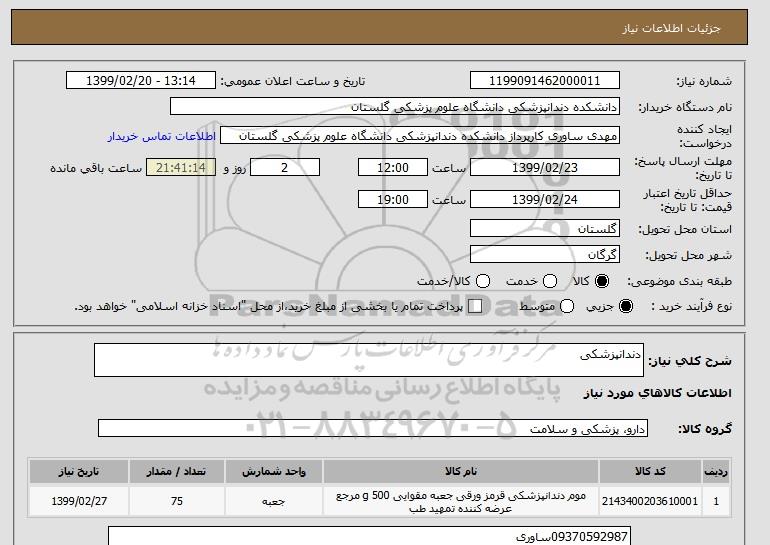Click the نام کالا column header
This screenshot has width=770, height=545.
[461, 471]
